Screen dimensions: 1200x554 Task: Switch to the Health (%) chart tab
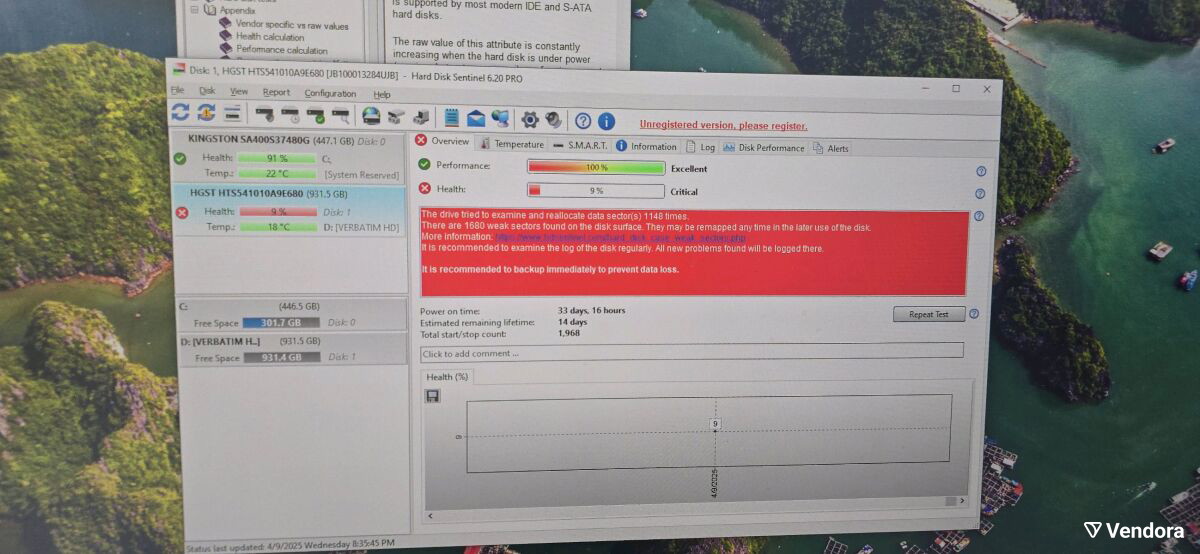pos(447,377)
